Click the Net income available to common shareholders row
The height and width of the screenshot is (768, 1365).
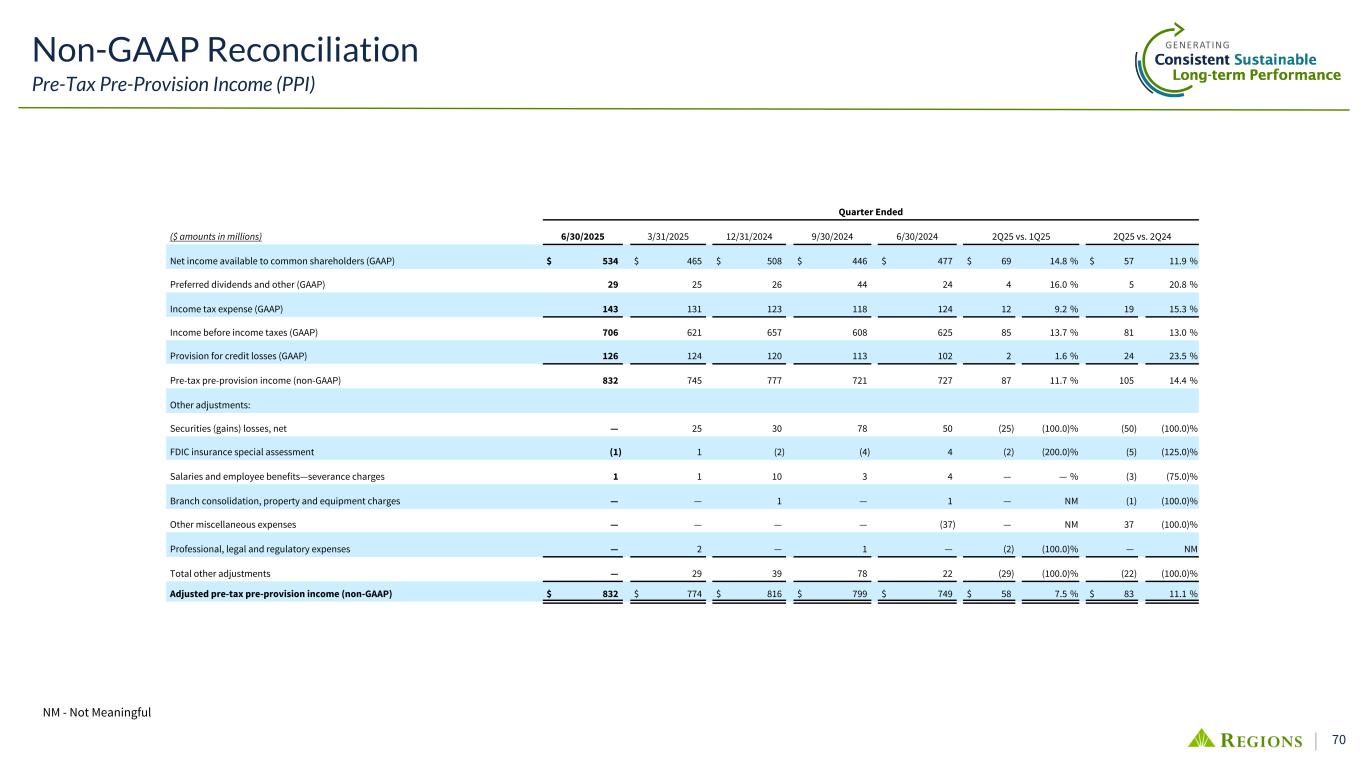click(x=283, y=261)
